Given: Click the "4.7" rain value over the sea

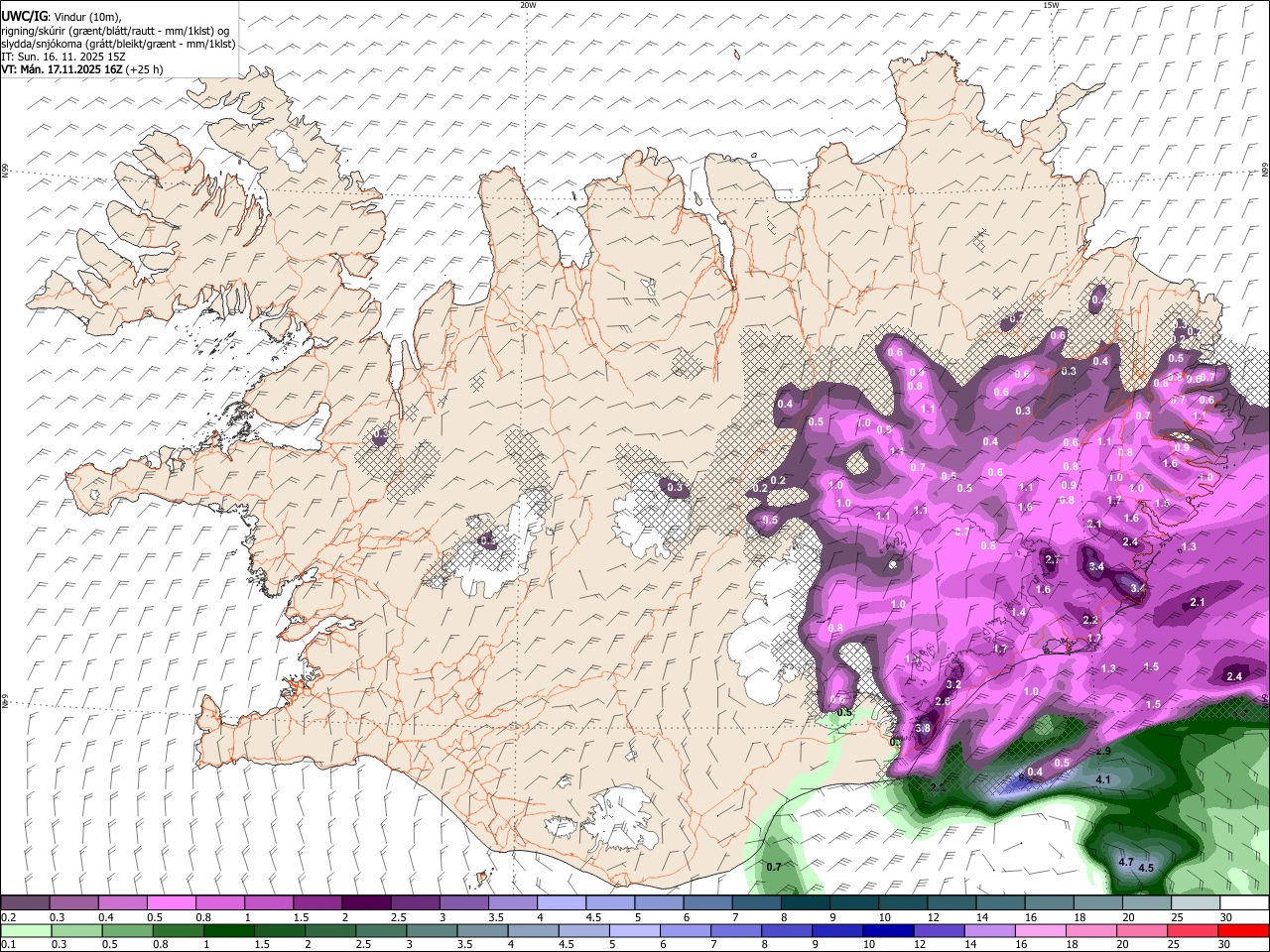Looking at the screenshot, I should point(1125,862).
